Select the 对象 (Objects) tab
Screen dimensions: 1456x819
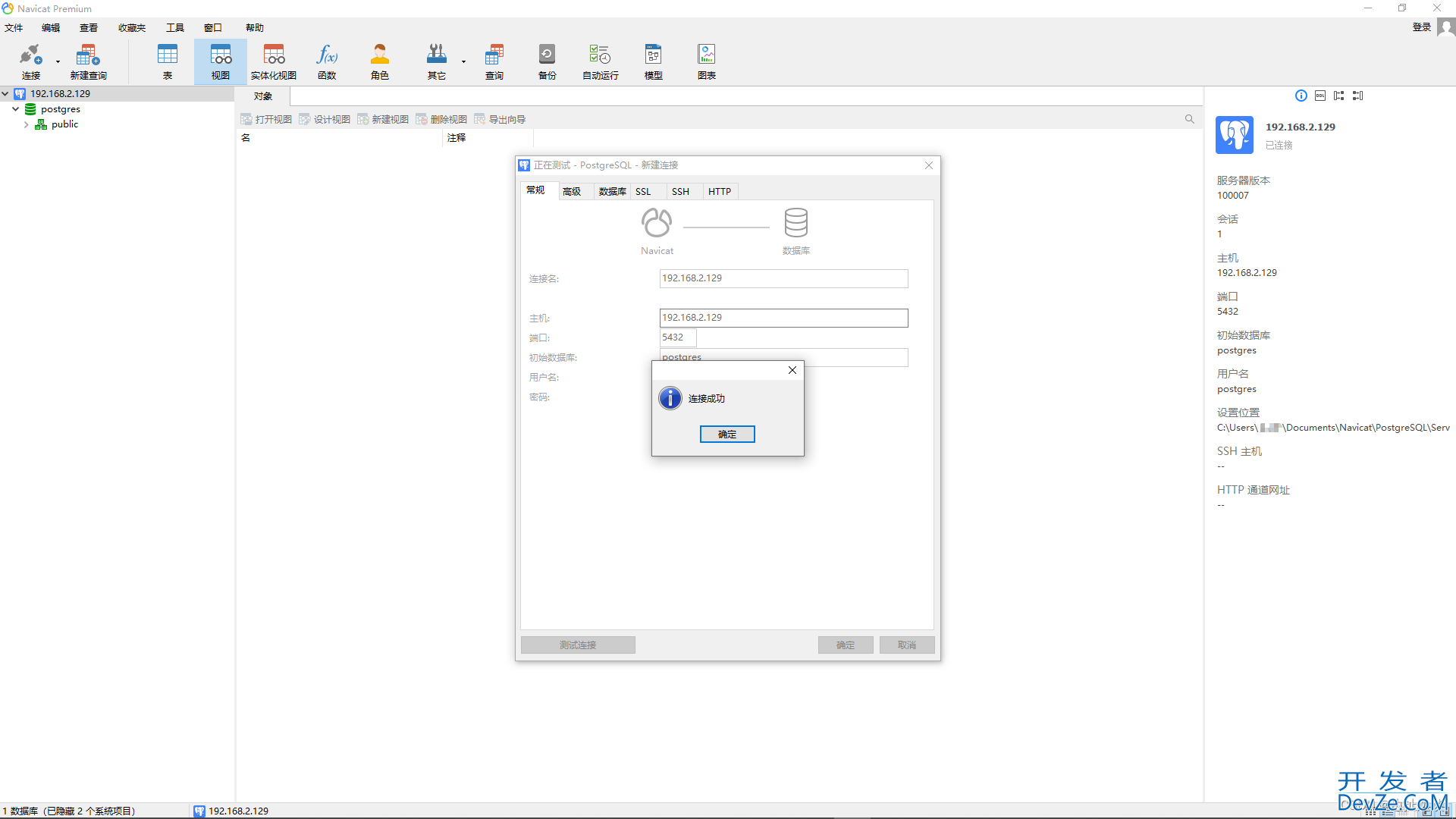click(x=262, y=96)
